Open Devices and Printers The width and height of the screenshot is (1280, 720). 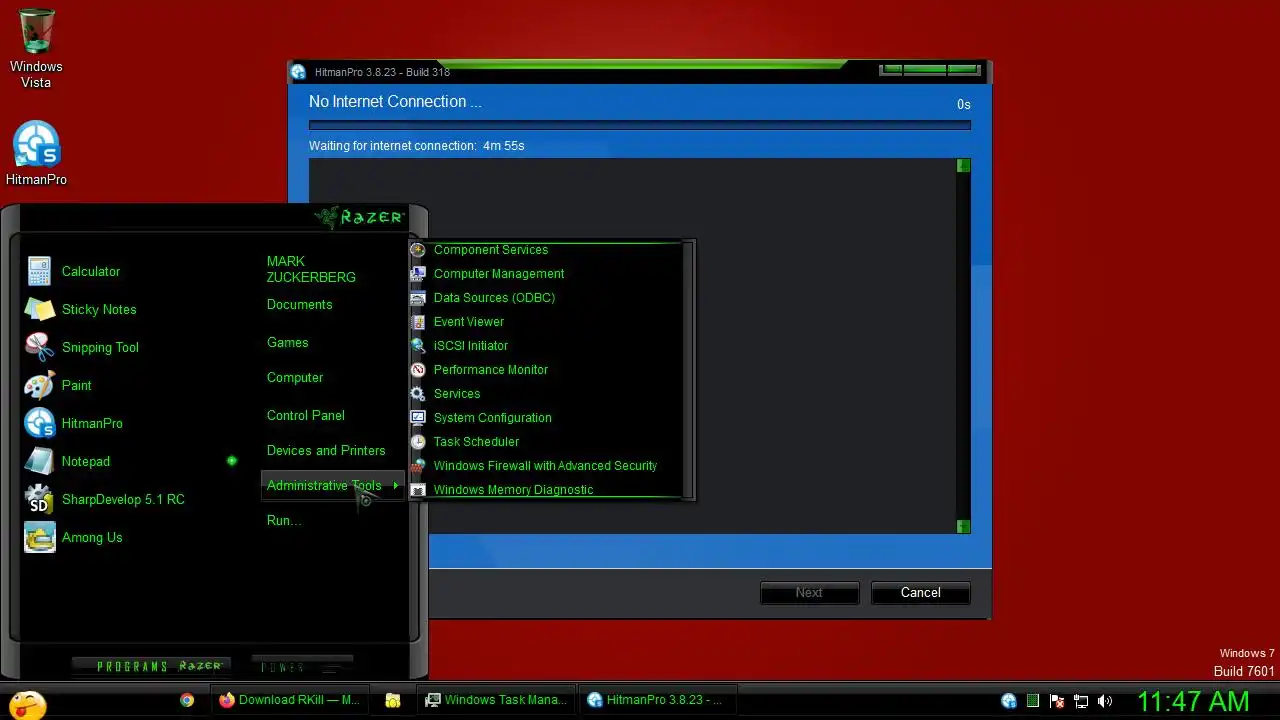[325, 450]
